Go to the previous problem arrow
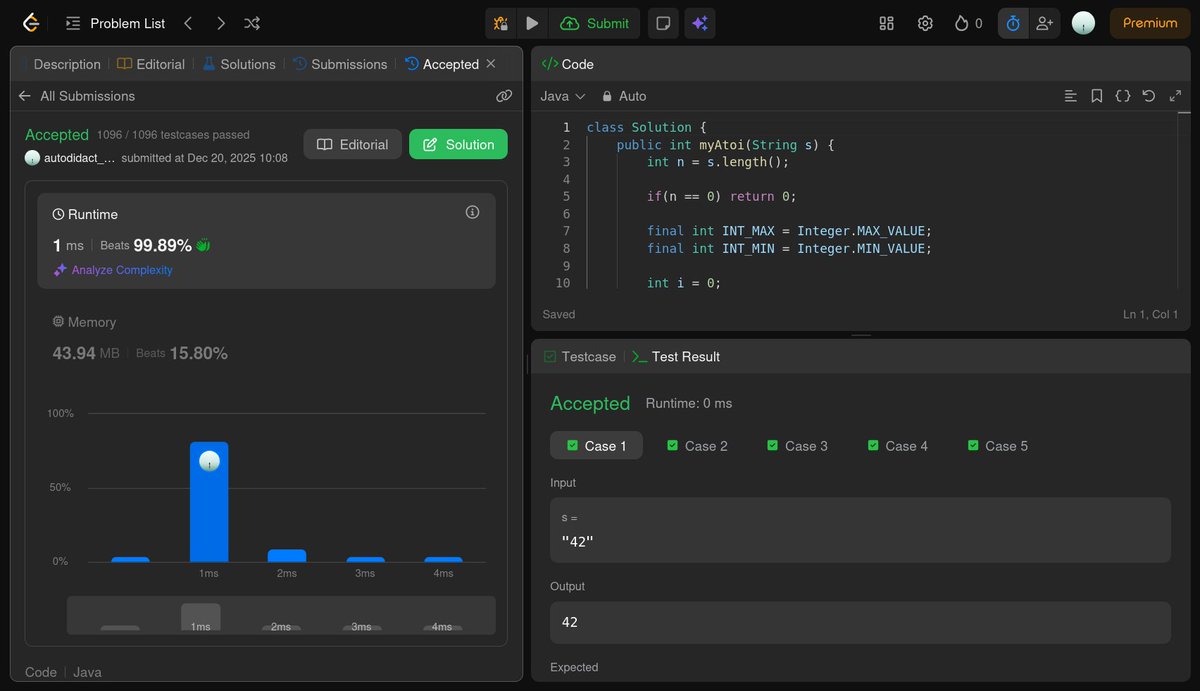This screenshot has height=691, width=1200. point(188,23)
